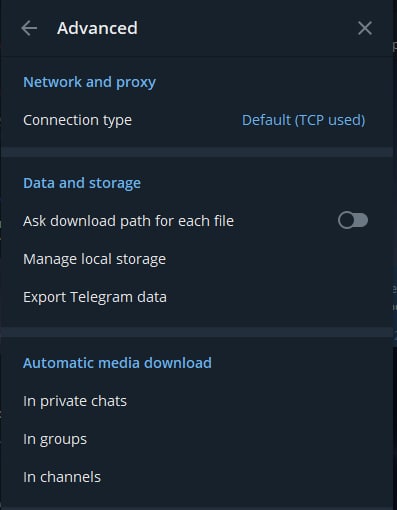Viewport: 397px width, 510px height.
Task: Go back using the left arrow icon
Action: (x=29, y=28)
